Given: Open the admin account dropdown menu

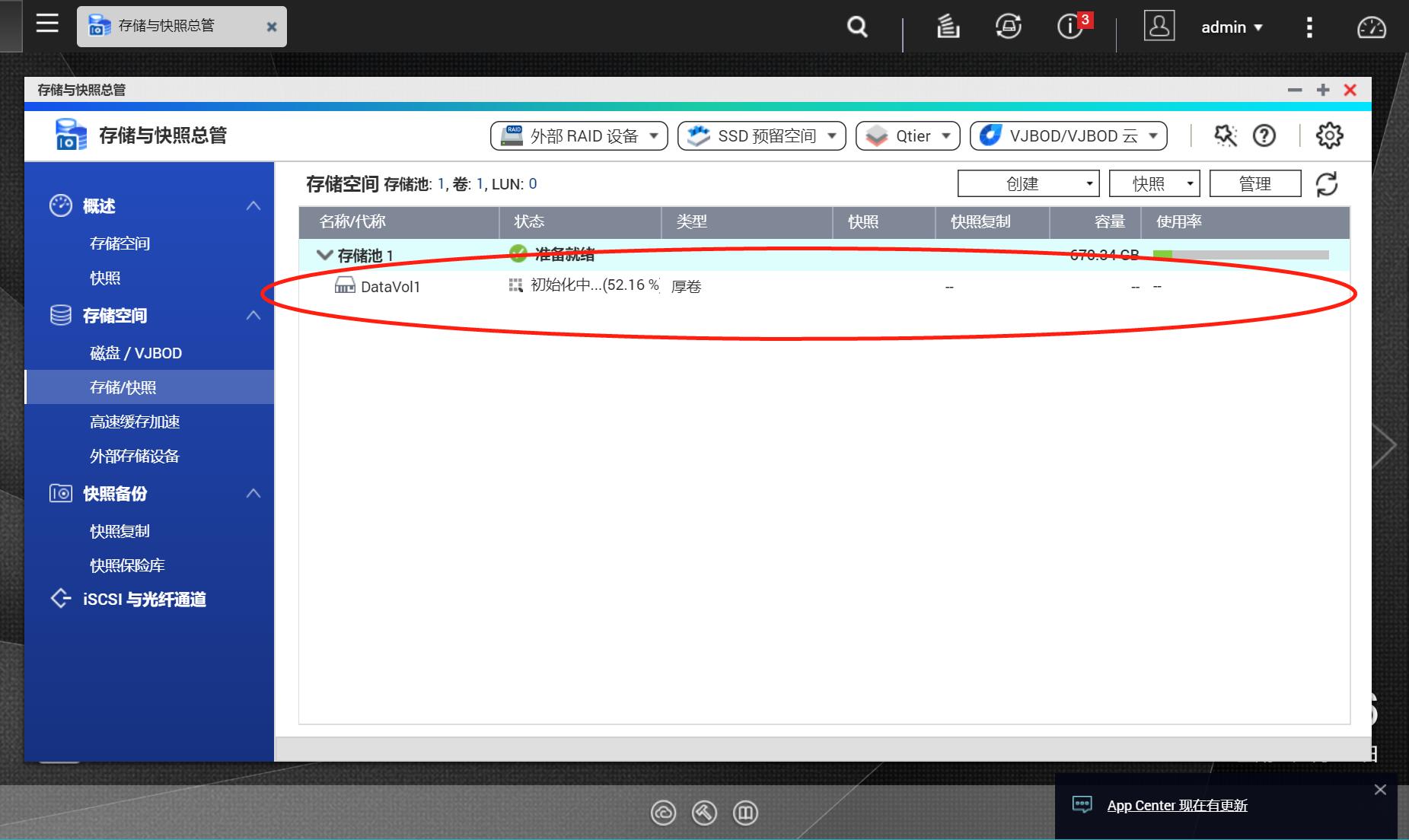Looking at the screenshot, I should (x=1231, y=26).
